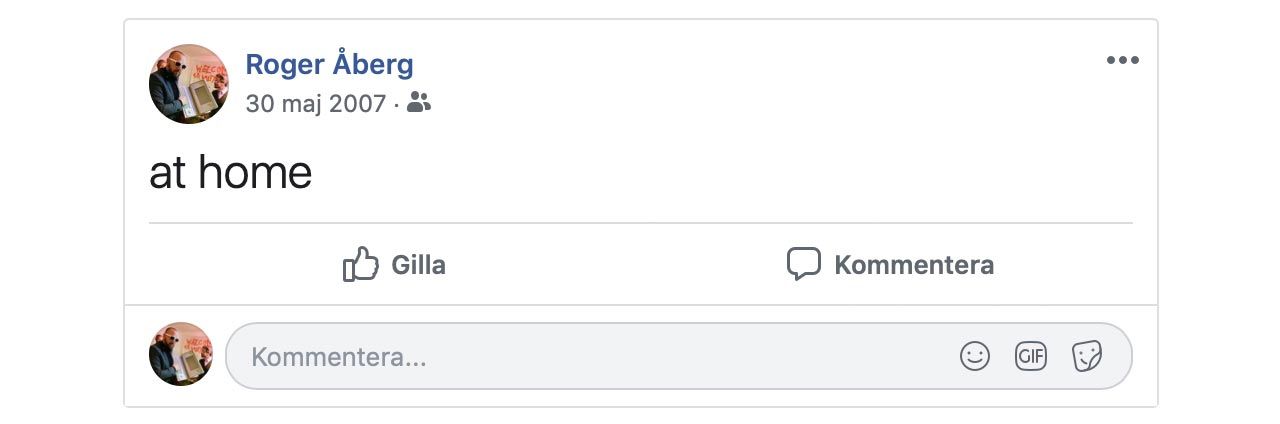The width and height of the screenshot is (1280, 424).
Task: Click the speech bubble Kommentera icon
Action: click(x=803, y=265)
